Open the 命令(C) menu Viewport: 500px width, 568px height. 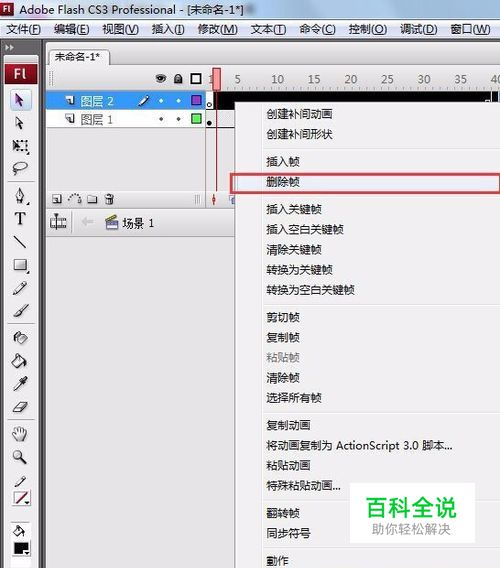(317, 29)
